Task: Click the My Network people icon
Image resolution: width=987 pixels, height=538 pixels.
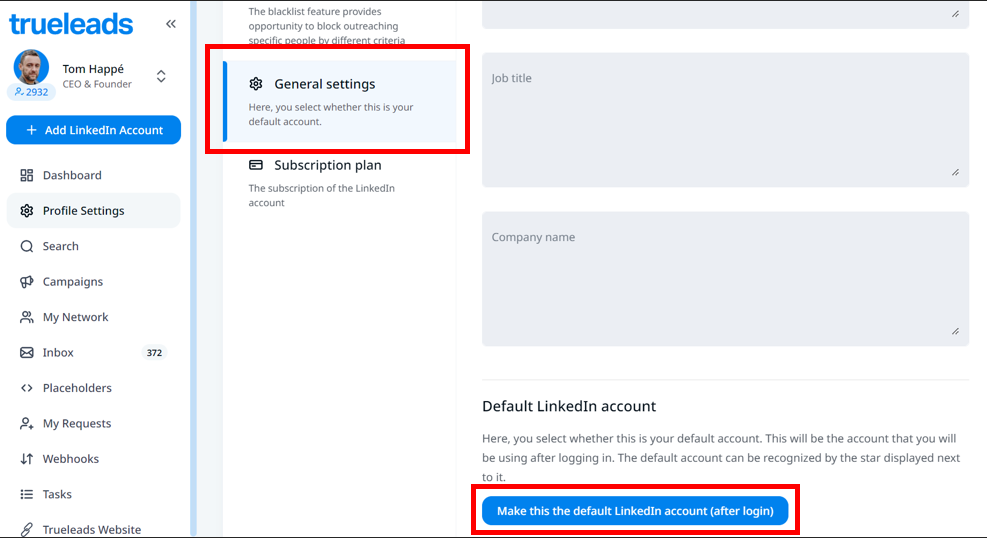Action: pos(27,317)
